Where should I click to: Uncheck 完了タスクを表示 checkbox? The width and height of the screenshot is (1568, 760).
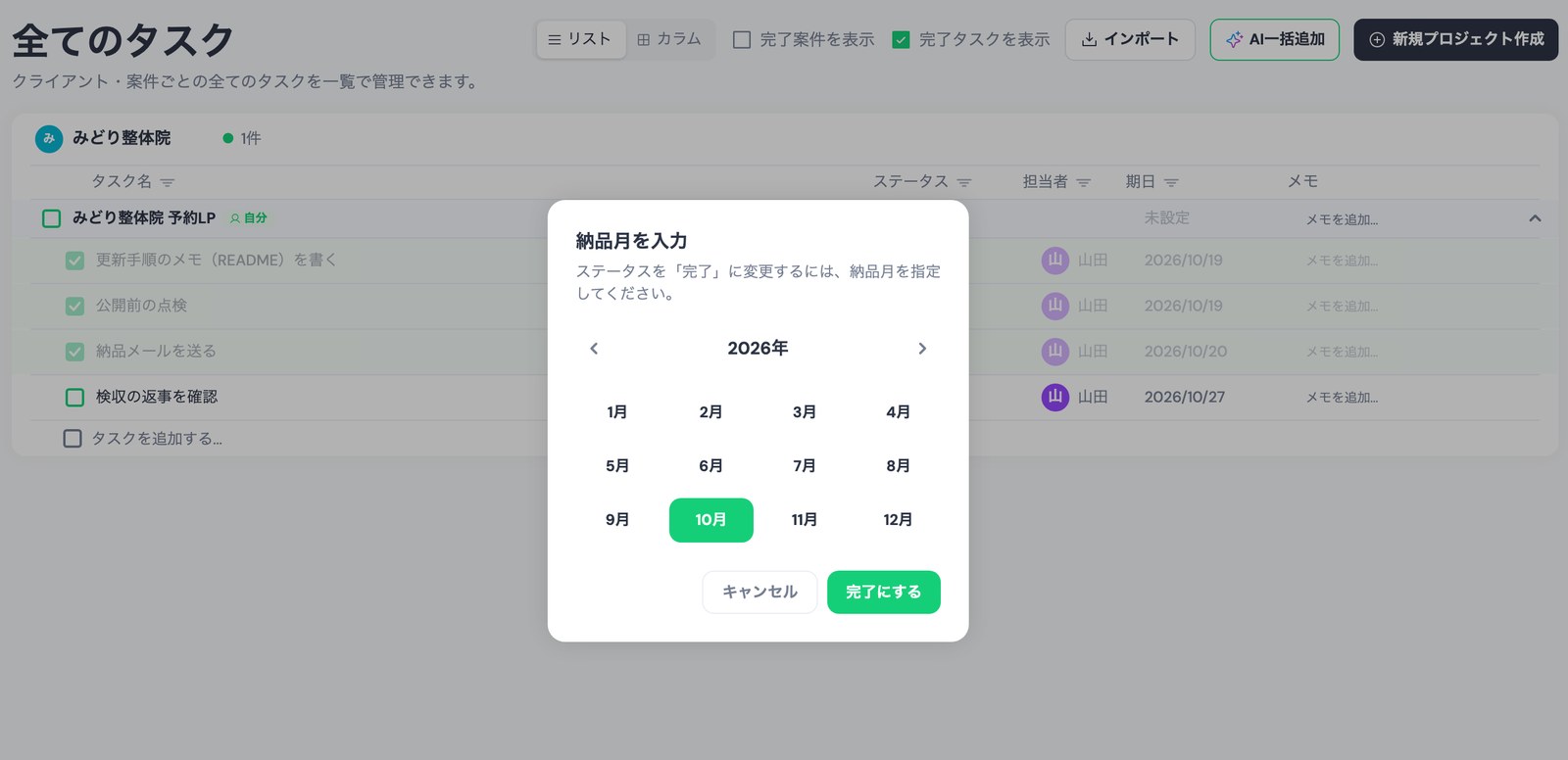[901, 39]
